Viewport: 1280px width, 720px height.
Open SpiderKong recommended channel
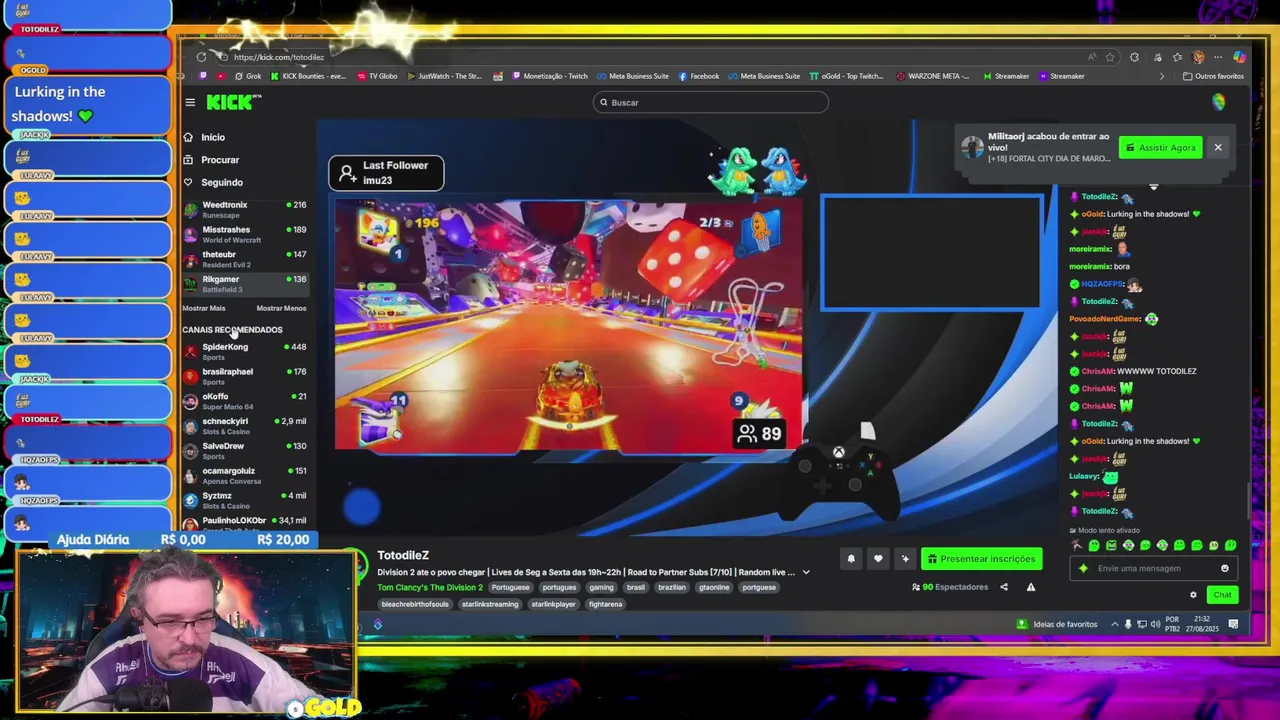point(245,351)
